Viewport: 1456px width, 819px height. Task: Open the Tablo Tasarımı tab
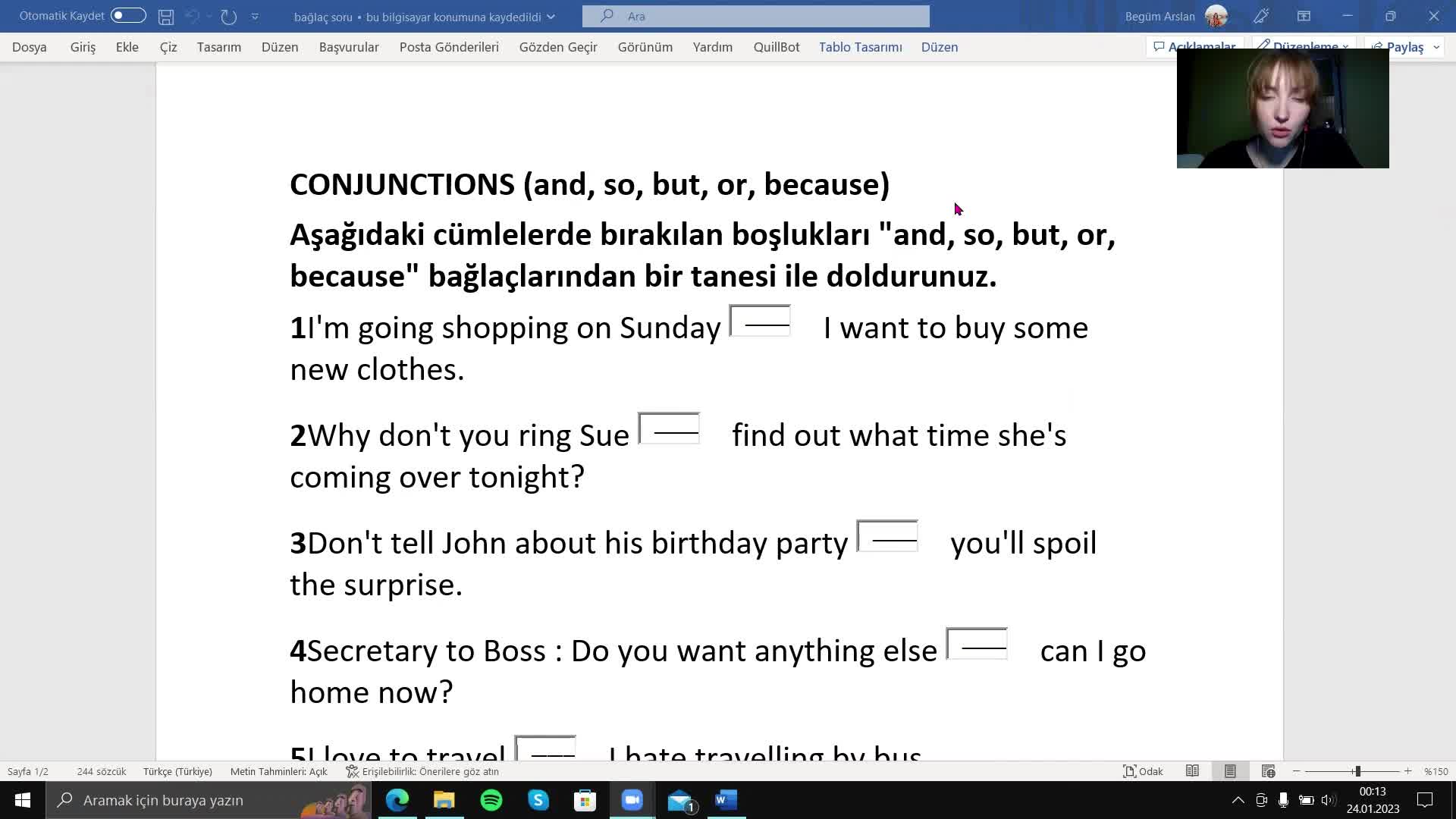[860, 47]
